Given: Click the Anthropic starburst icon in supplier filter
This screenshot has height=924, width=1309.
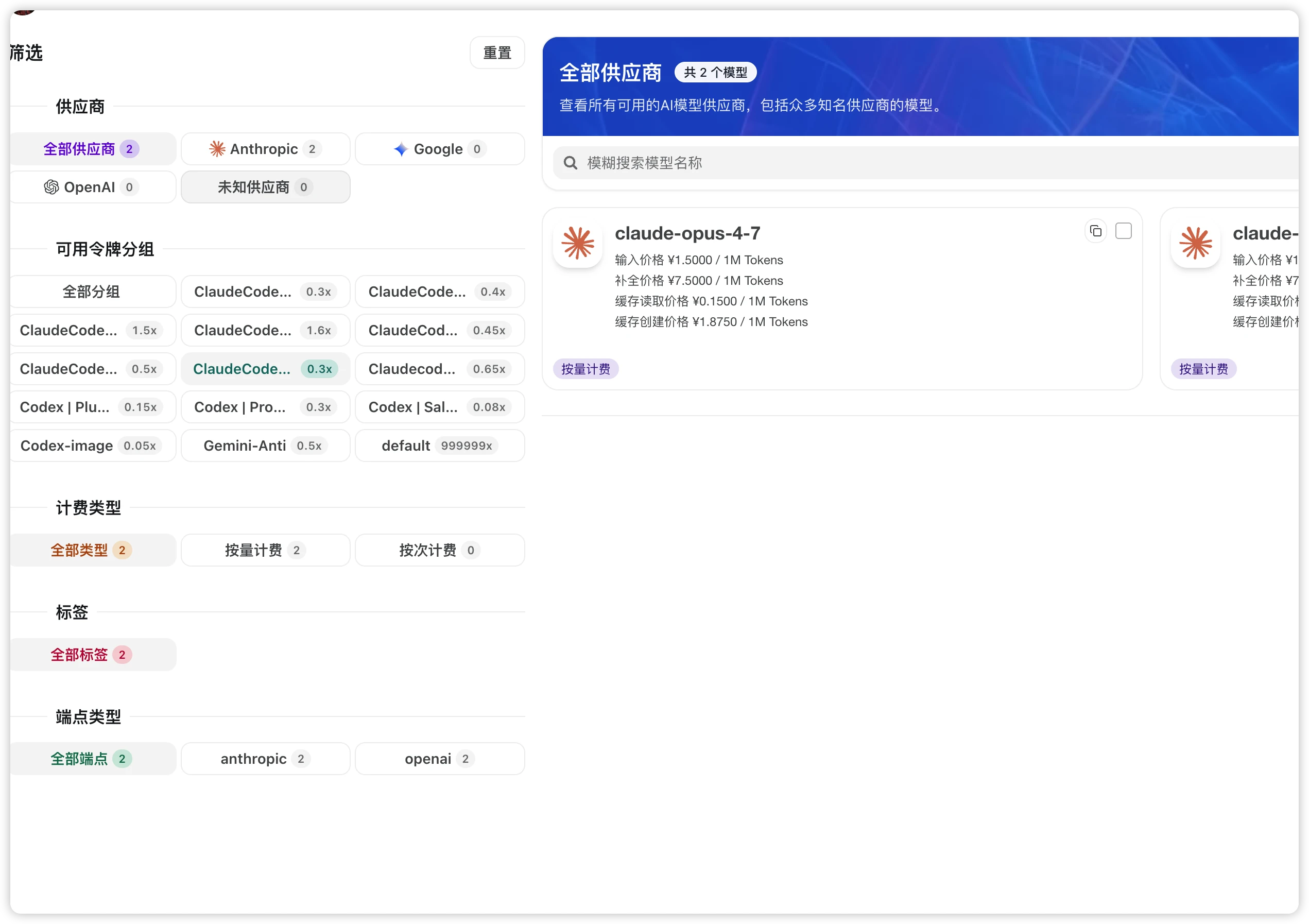Looking at the screenshot, I should point(217,149).
